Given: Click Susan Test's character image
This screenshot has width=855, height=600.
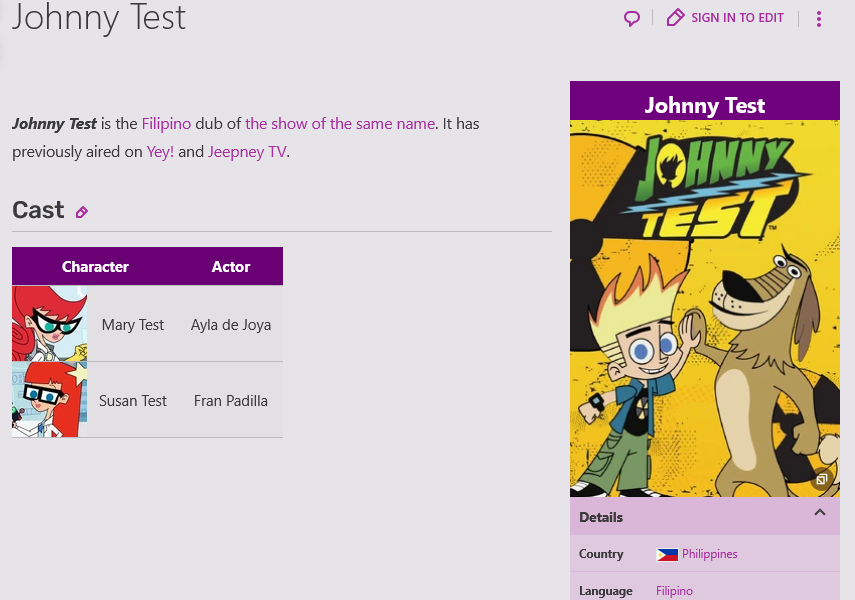Looking at the screenshot, I should point(49,399).
